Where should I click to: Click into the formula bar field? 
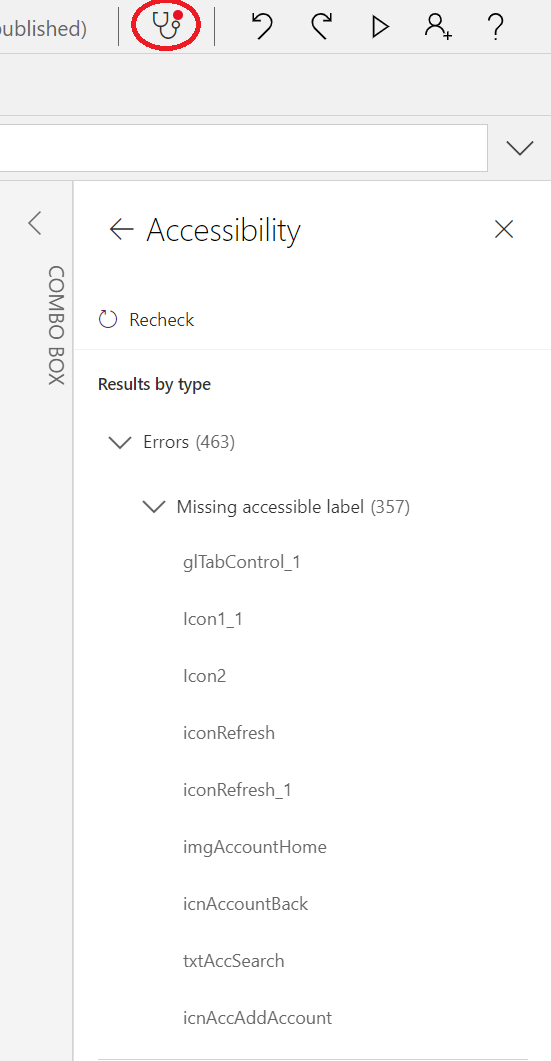pyautogui.click(x=244, y=148)
